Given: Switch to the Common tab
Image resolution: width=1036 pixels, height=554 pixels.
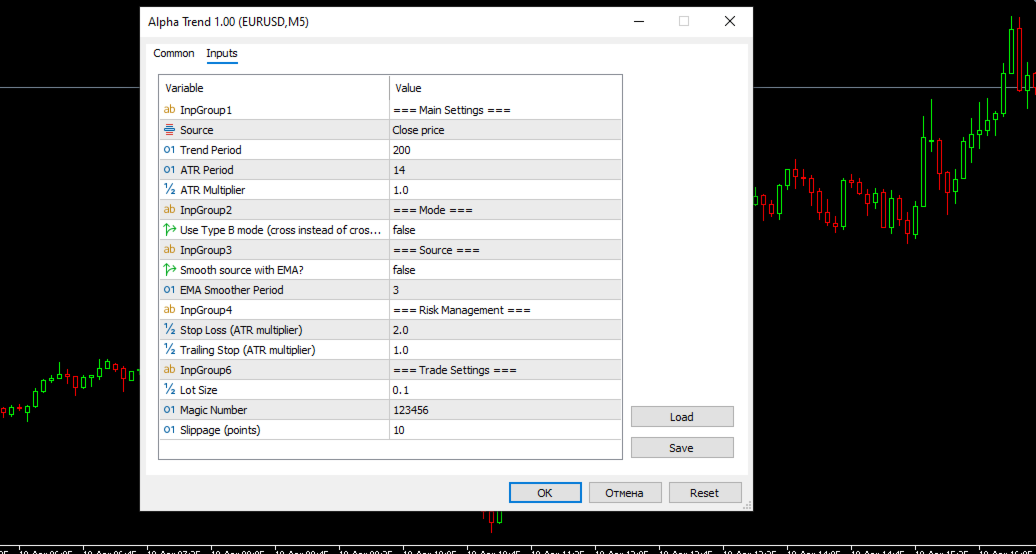Looking at the screenshot, I should [x=174, y=54].
